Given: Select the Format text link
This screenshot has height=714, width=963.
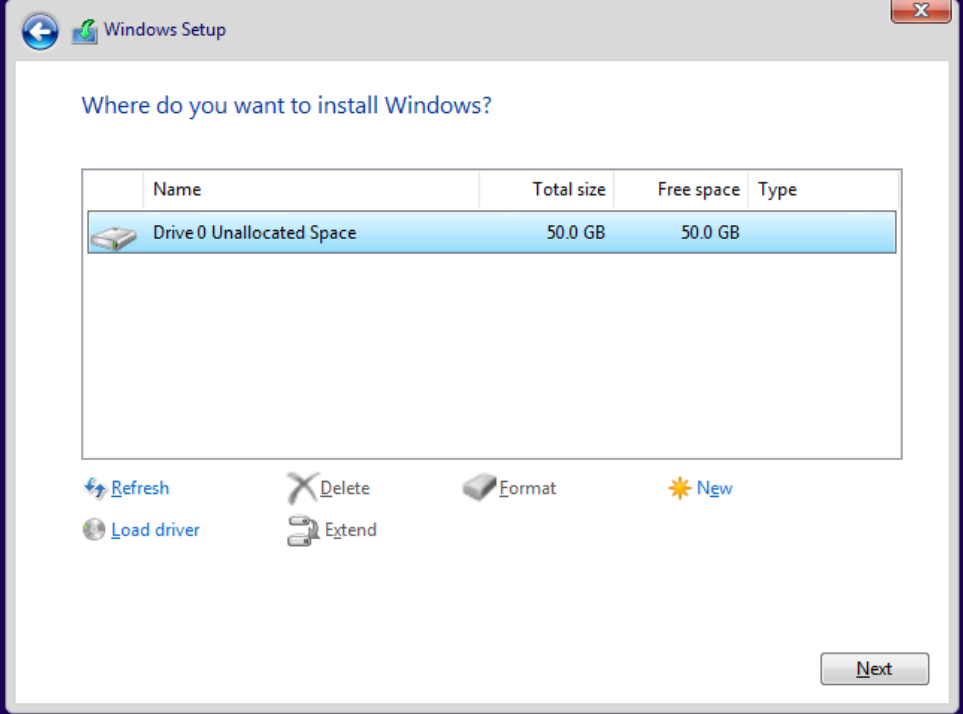Looking at the screenshot, I should click(528, 488).
